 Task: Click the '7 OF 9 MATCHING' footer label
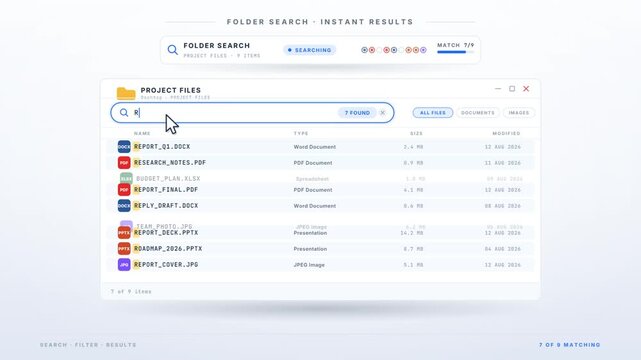click(569, 345)
